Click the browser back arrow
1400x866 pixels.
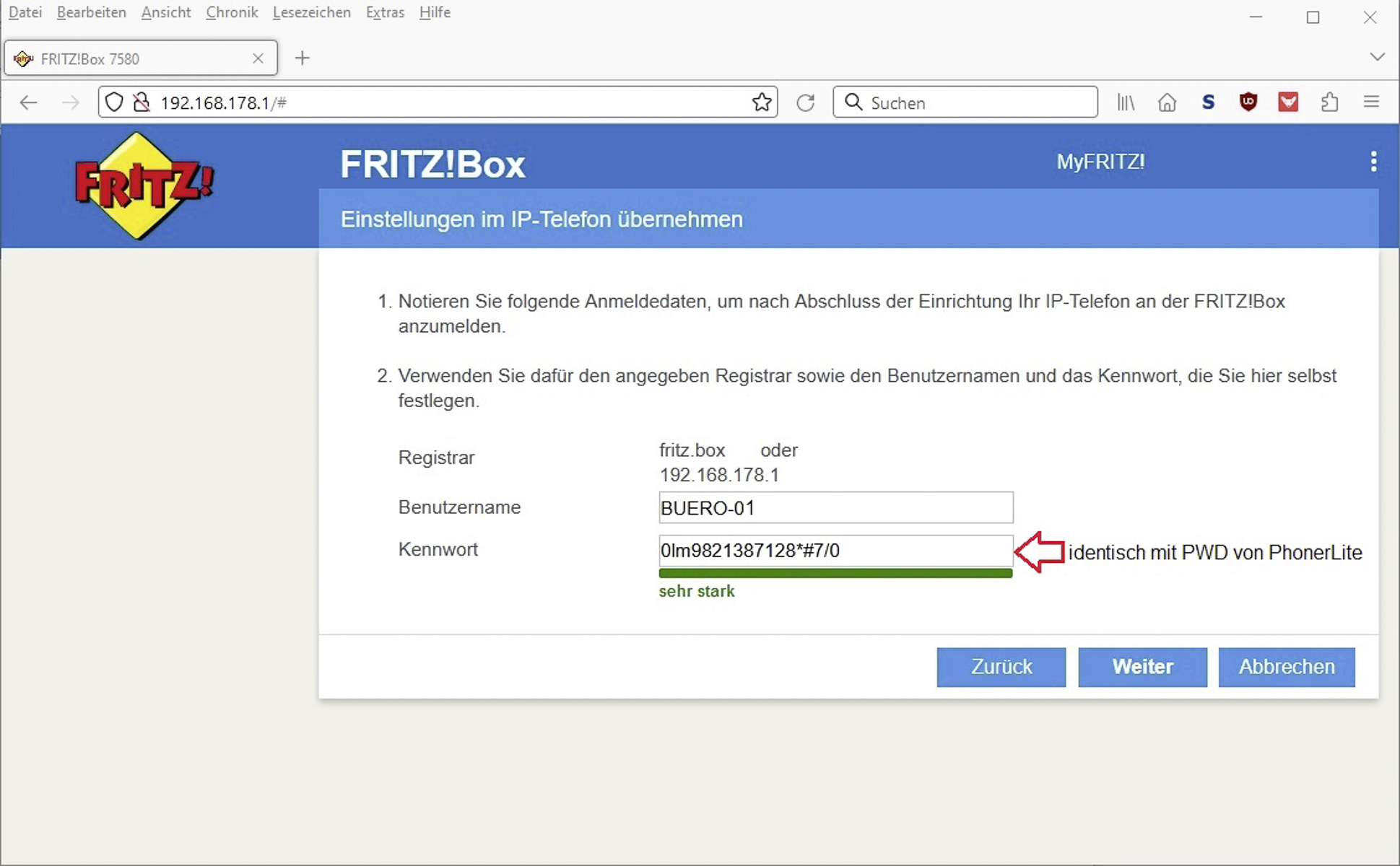pyautogui.click(x=28, y=102)
